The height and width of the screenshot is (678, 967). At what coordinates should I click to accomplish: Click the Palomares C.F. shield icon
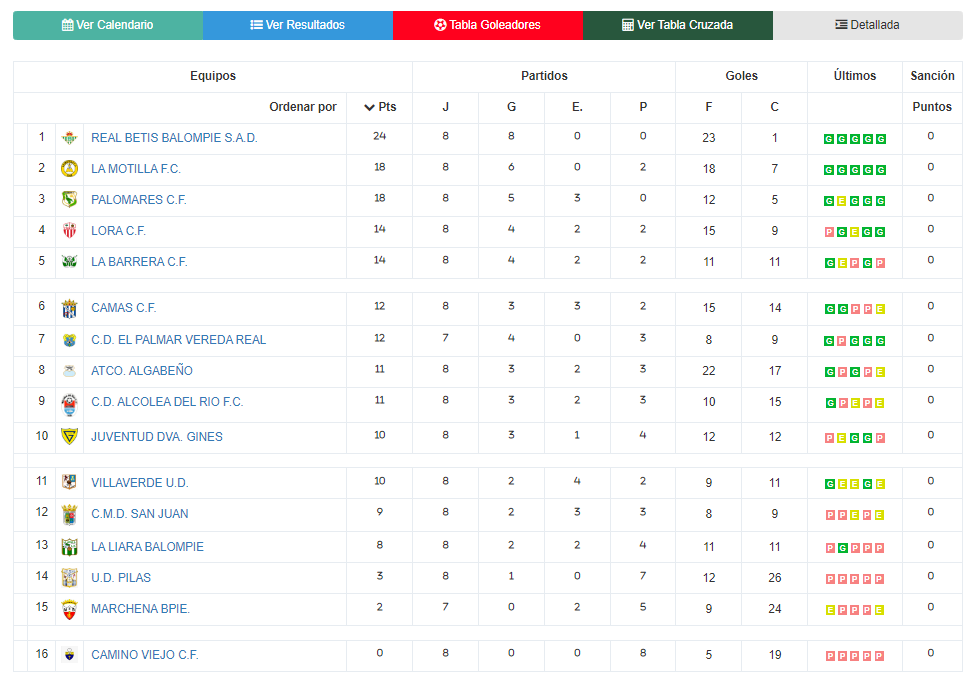pyautogui.click(x=70, y=199)
